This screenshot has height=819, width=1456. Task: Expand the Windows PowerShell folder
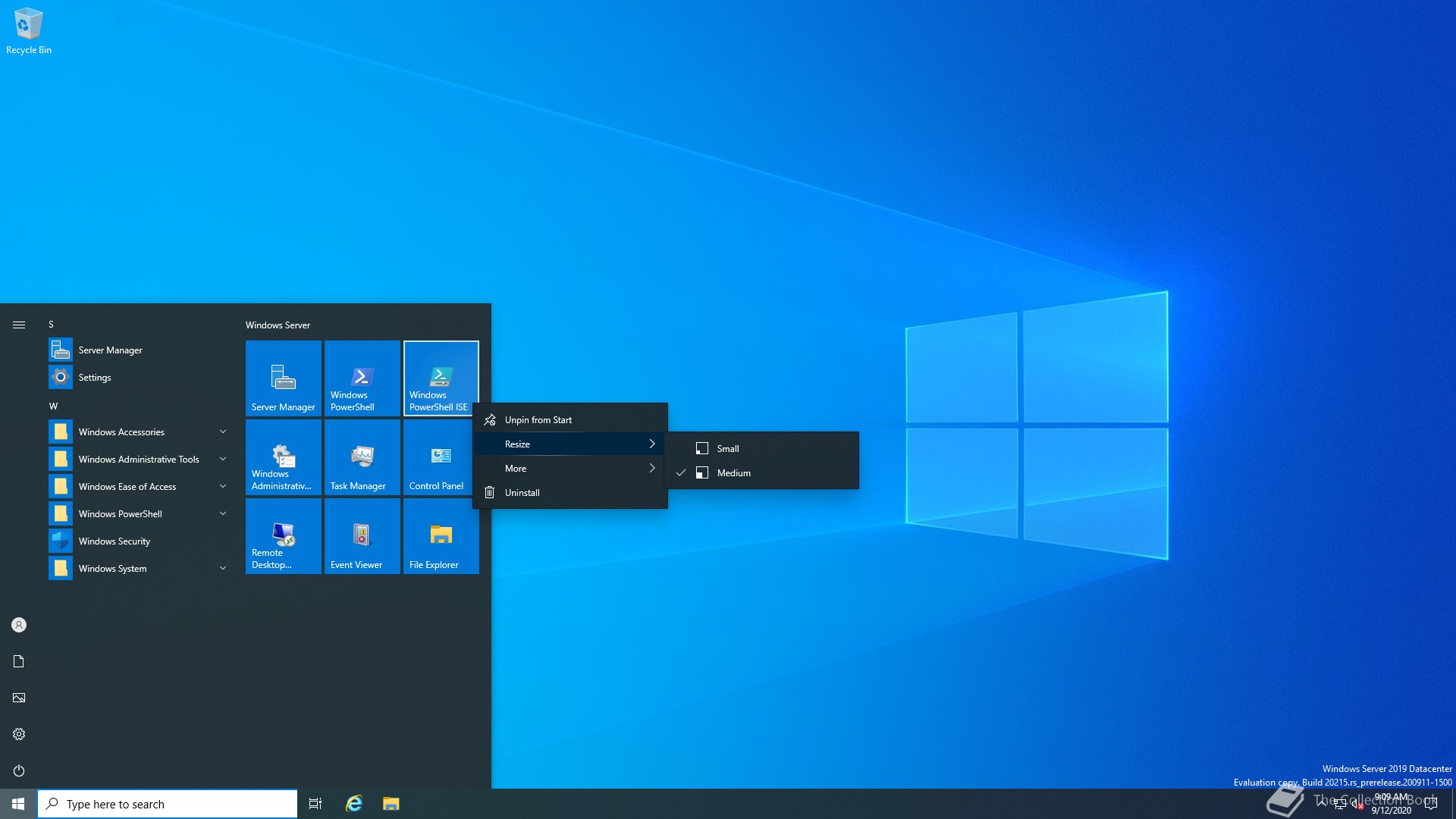140,513
